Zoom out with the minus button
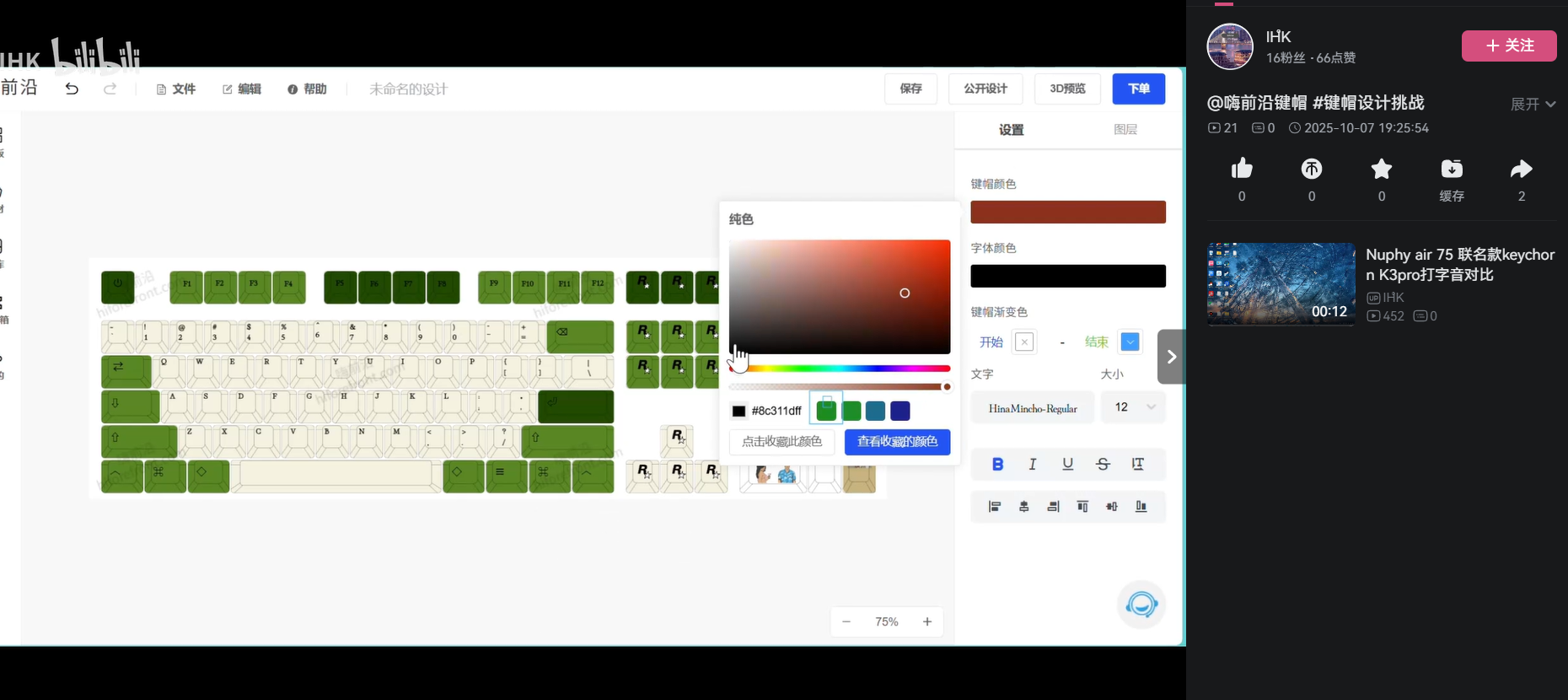Image resolution: width=1568 pixels, height=700 pixels. [x=846, y=622]
